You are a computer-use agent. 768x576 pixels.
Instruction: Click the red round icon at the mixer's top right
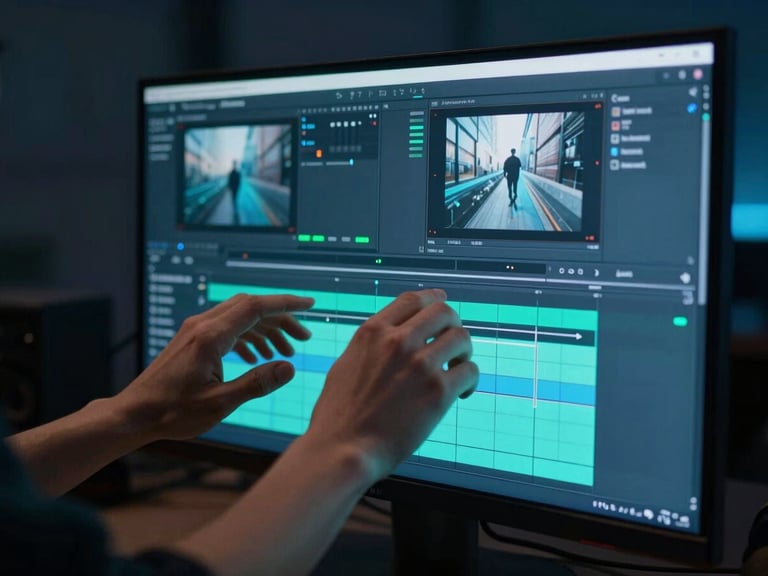[375, 124]
